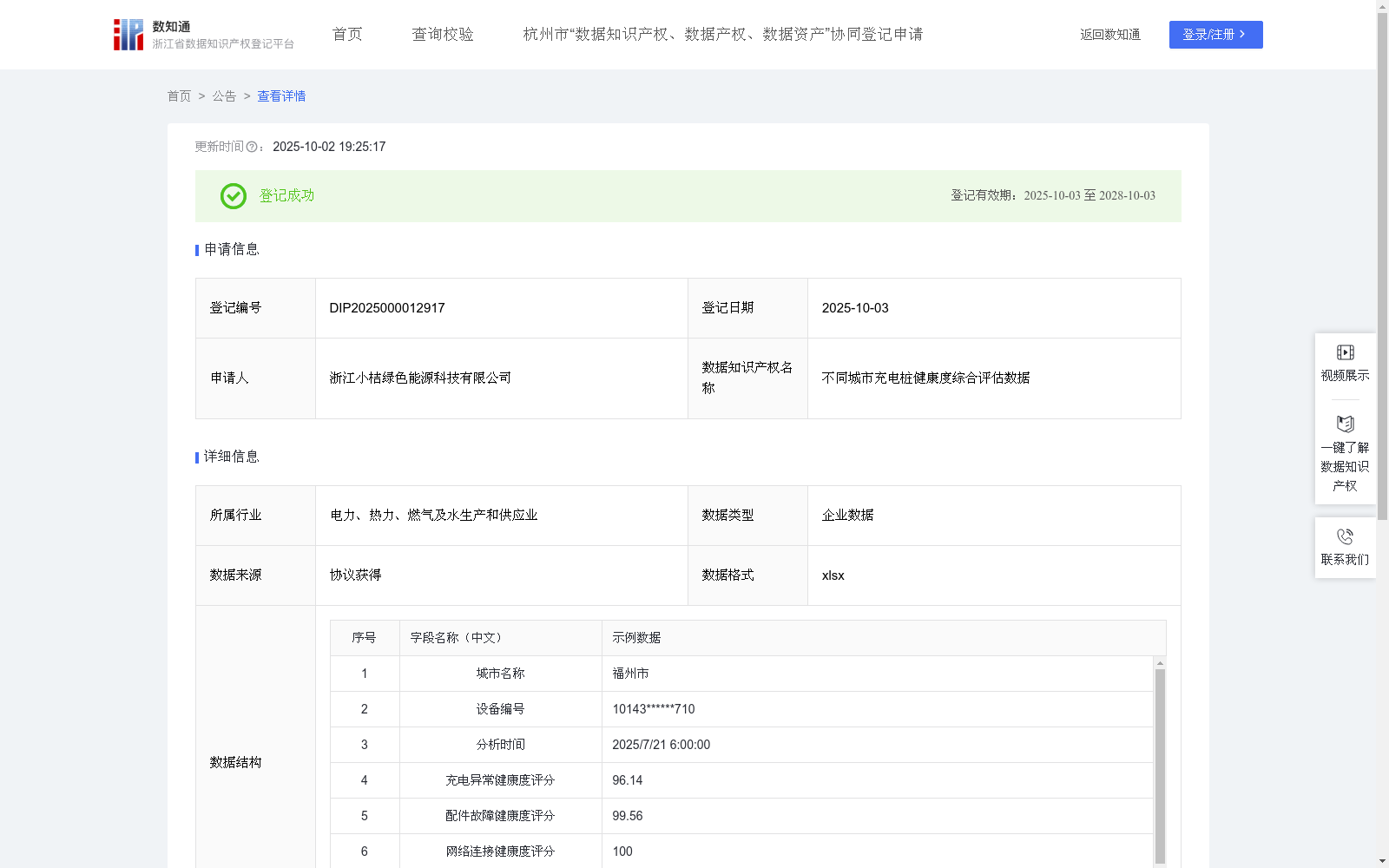This screenshot has width=1389, height=868.
Task: Click 电力、热力、燃气及水生产和供应业 industry value
Action: (x=433, y=516)
